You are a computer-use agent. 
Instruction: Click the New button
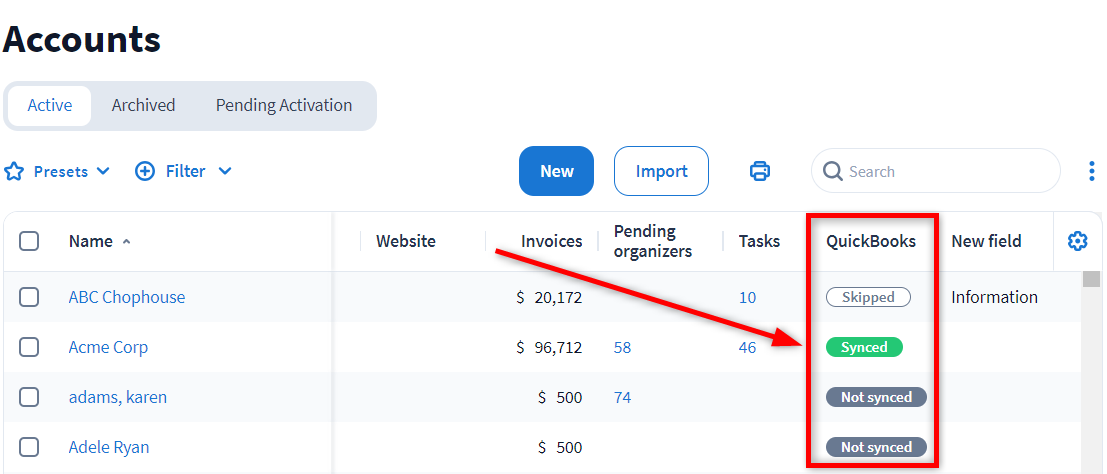556,171
